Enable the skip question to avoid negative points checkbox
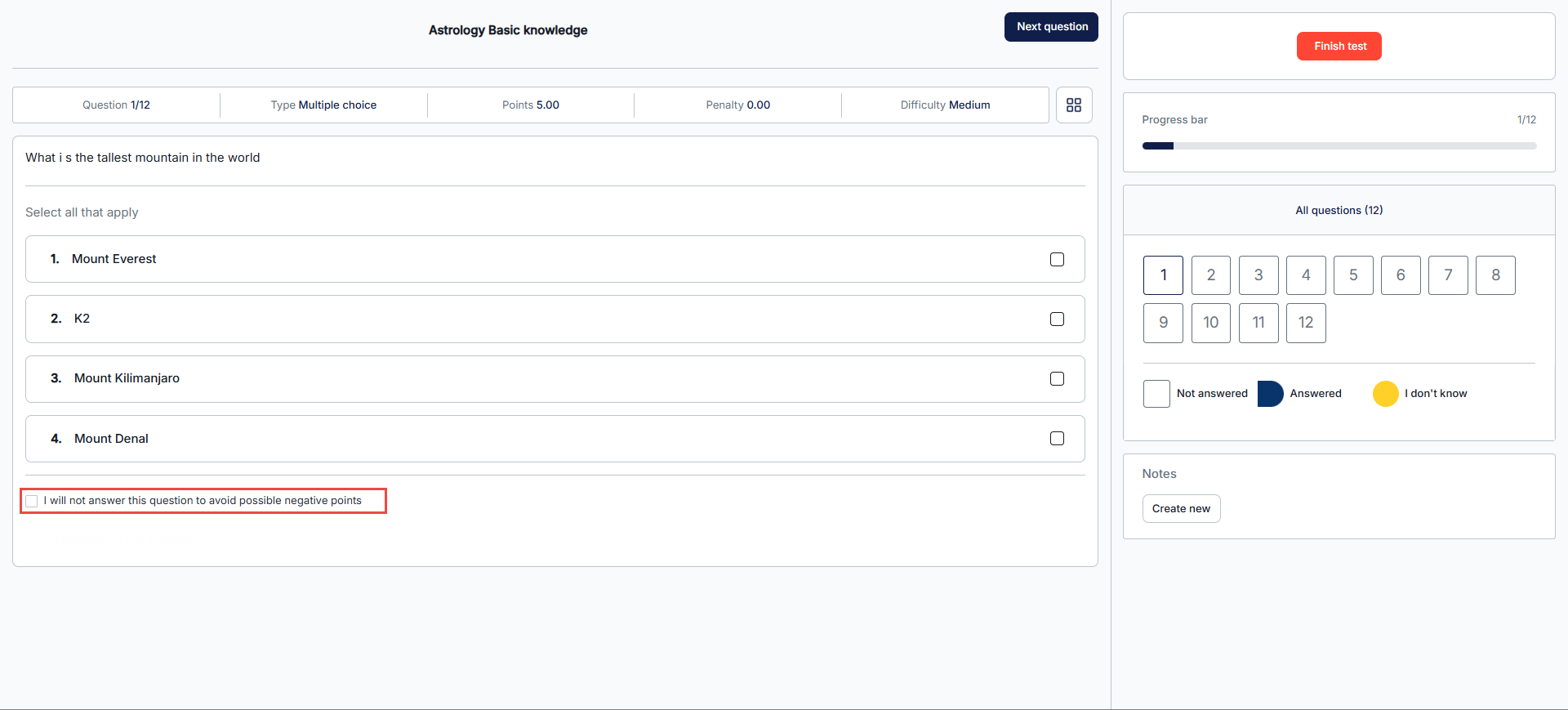The height and width of the screenshot is (710, 1568). [x=32, y=501]
